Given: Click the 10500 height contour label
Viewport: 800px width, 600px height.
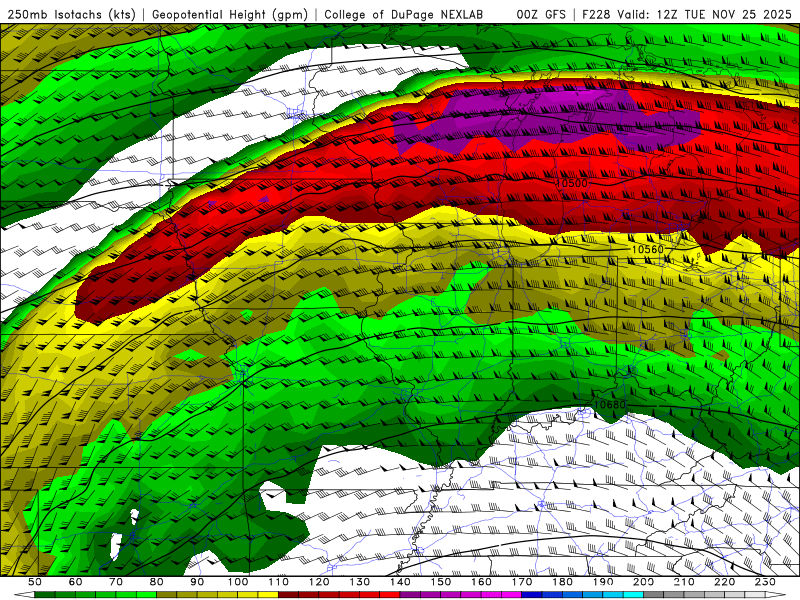Looking at the screenshot, I should (x=571, y=183).
